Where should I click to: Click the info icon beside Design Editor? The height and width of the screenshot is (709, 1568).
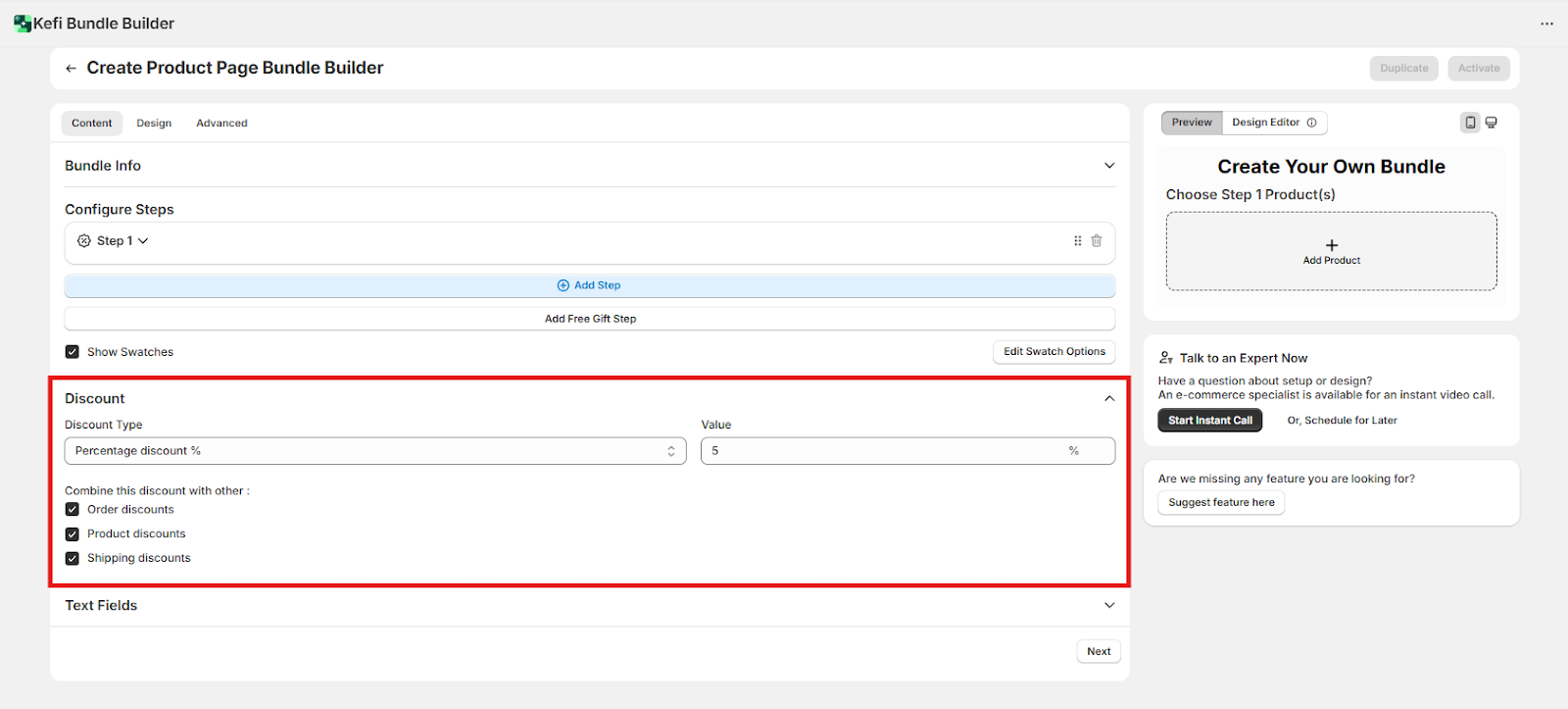(x=1311, y=123)
